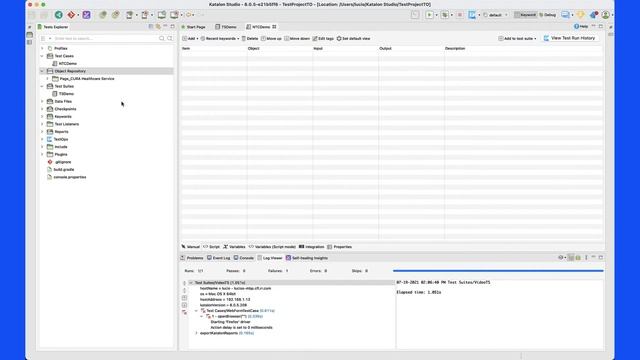Click the green Katalon TestOps toolbar icon
The height and width of the screenshot is (360, 640).
coord(59,15)
